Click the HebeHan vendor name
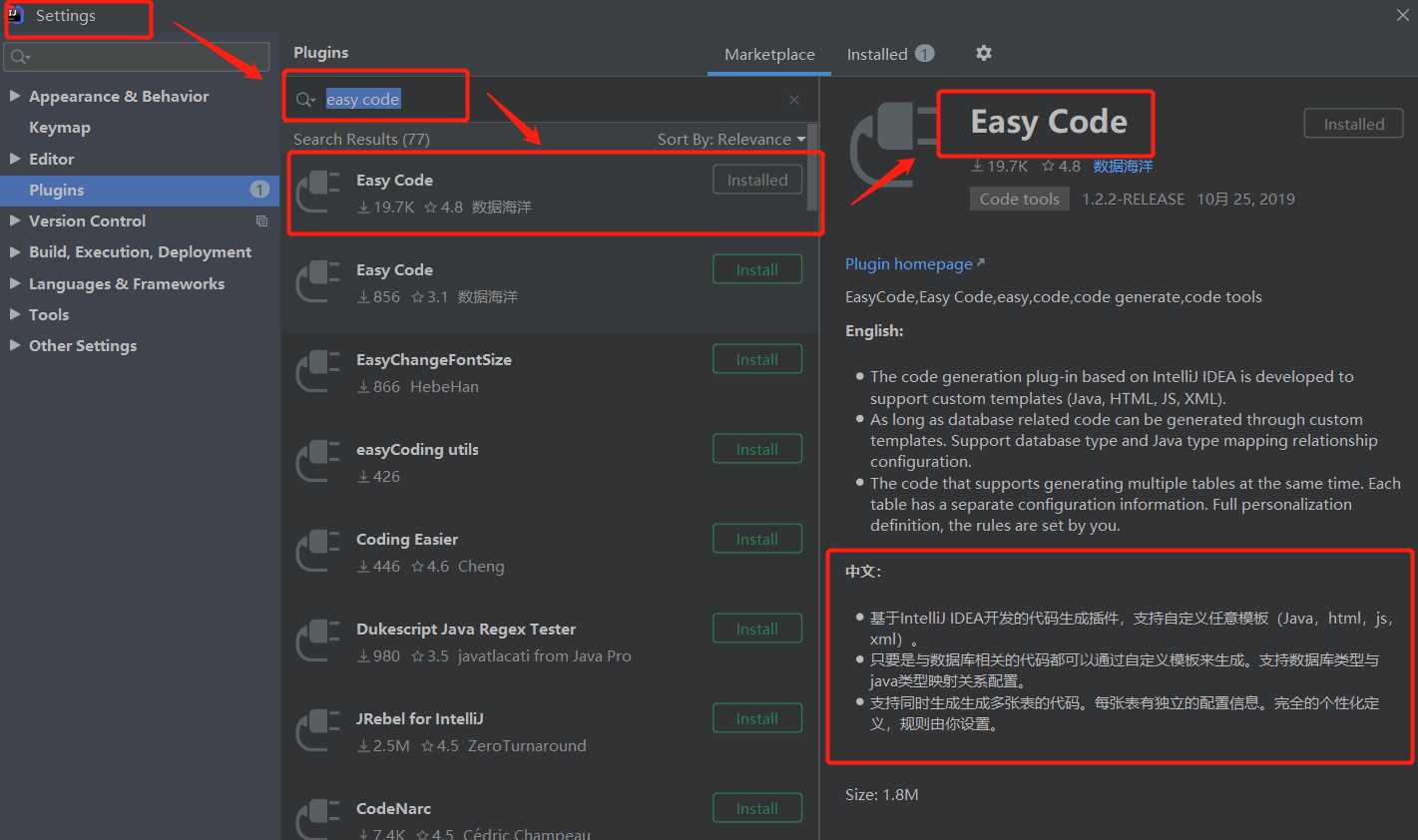The image size is (1418, 840). (444, 387)
